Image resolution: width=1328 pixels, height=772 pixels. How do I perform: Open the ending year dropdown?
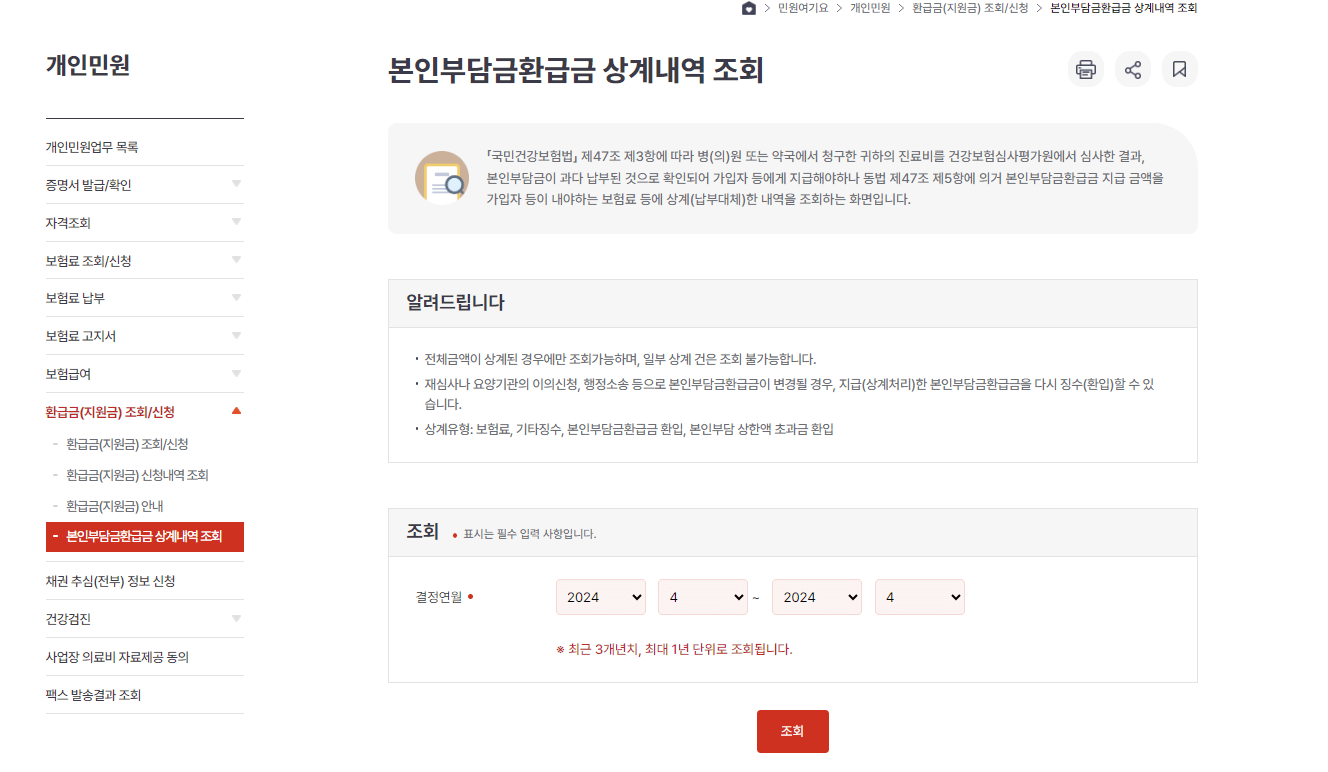pyautogui.click(x=818, y=596)
